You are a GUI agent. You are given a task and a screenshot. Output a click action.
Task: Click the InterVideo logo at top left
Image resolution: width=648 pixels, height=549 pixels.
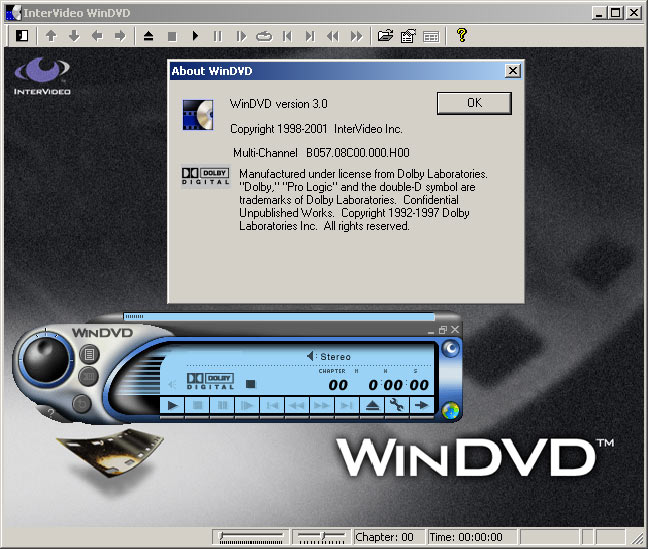point(42,76)
